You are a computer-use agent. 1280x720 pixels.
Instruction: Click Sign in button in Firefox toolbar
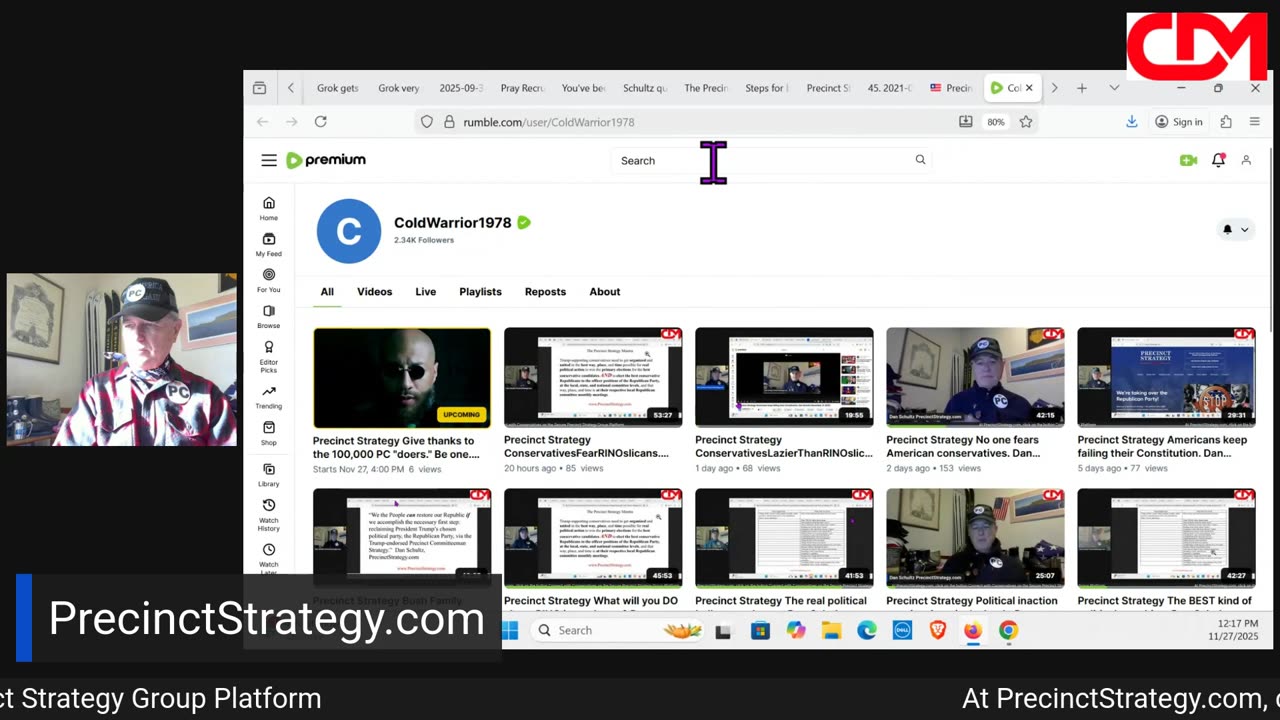click(1179, 122)
